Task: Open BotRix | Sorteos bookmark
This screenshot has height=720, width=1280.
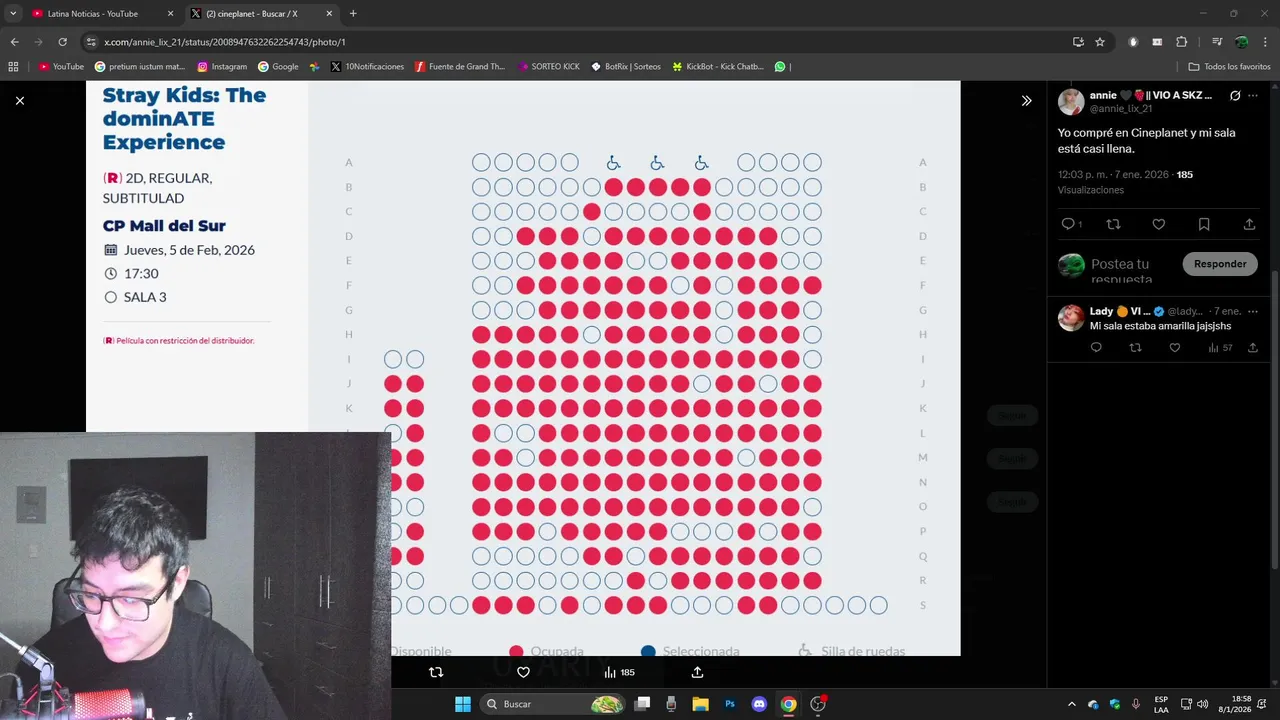Action: (x=626, y=67)
